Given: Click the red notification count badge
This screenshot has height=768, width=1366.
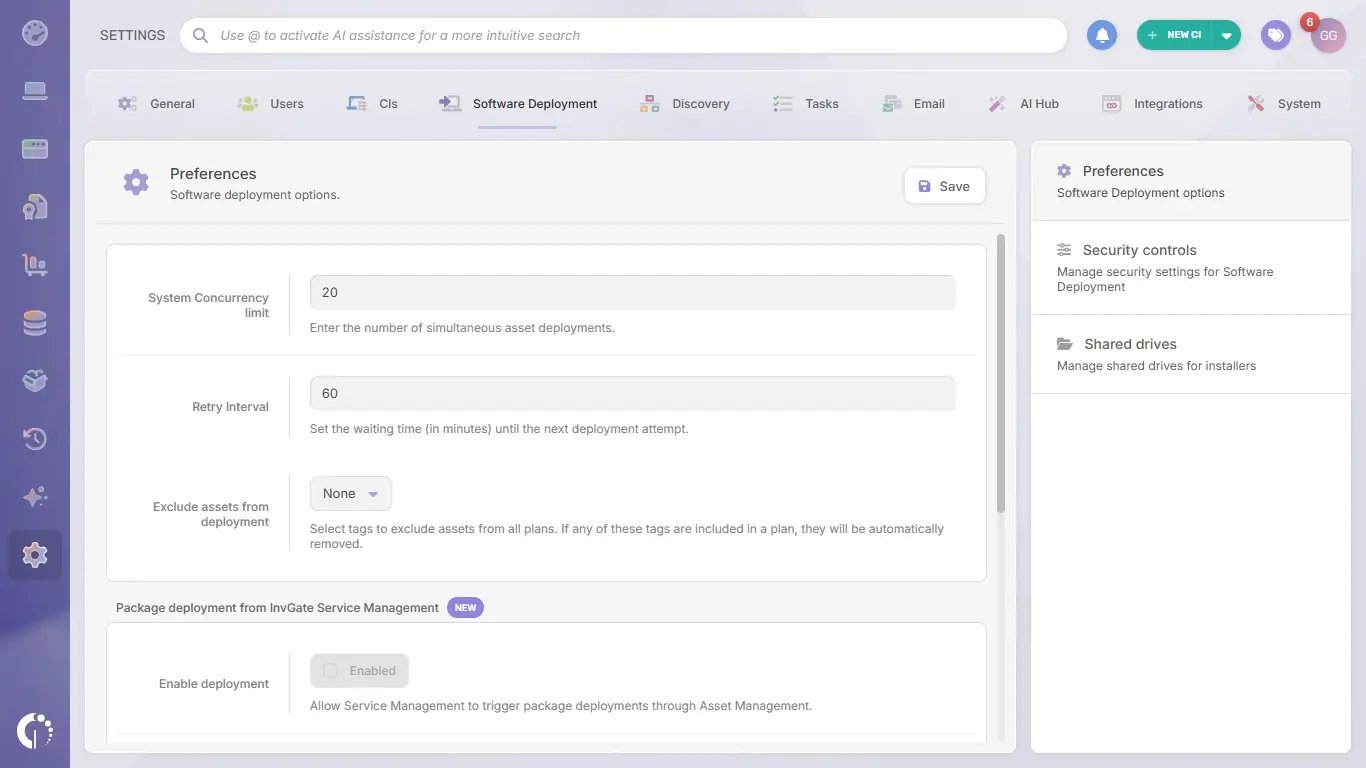Looking at the screenshot, I should pyautogui.click(x=1309, y=23).
